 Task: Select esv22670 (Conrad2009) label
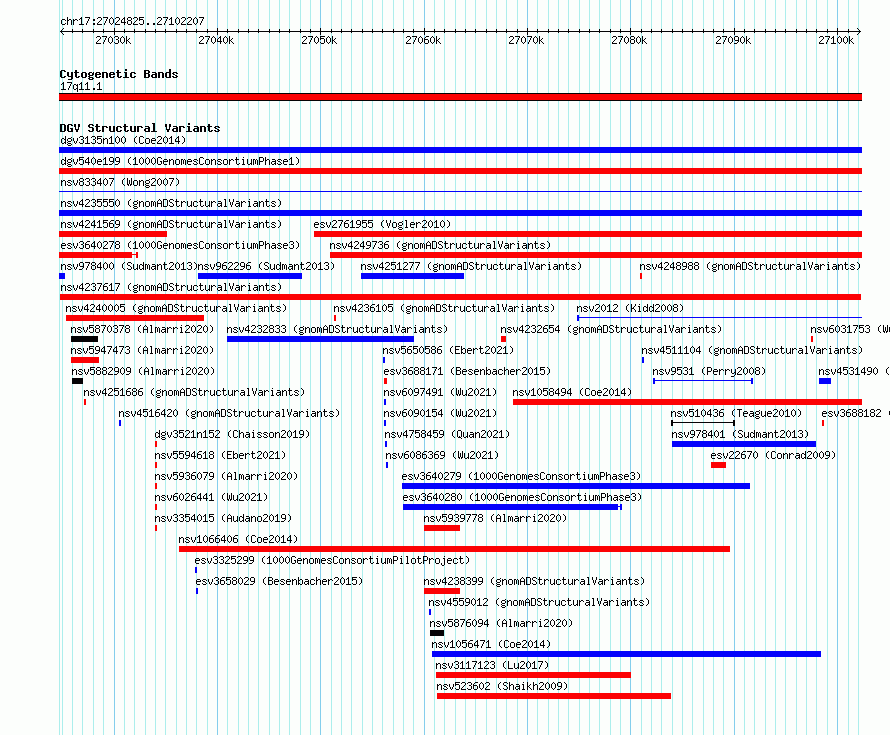click(773, 455)
